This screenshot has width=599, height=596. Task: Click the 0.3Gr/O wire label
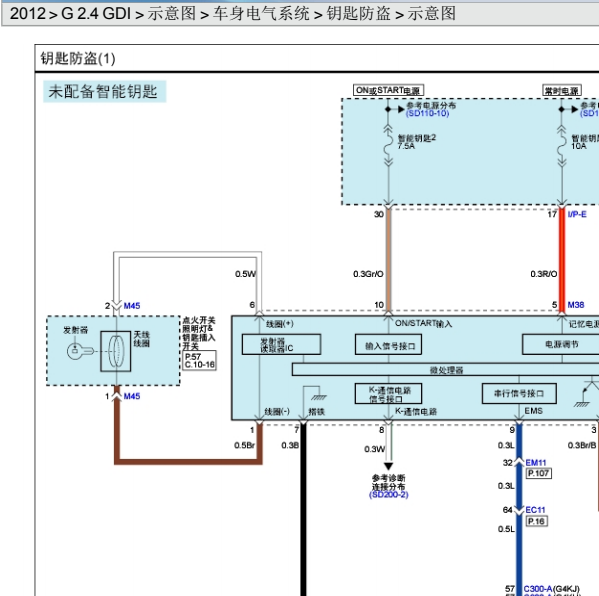(368, 274)
